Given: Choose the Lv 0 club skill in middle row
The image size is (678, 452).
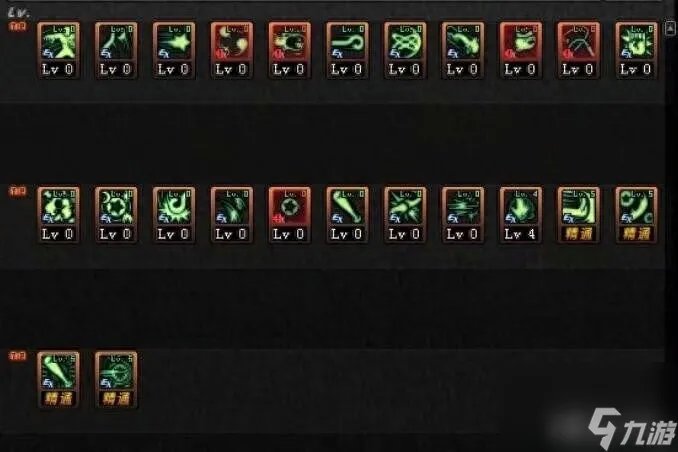Looking at the screenshot, I should pos(347,215).
